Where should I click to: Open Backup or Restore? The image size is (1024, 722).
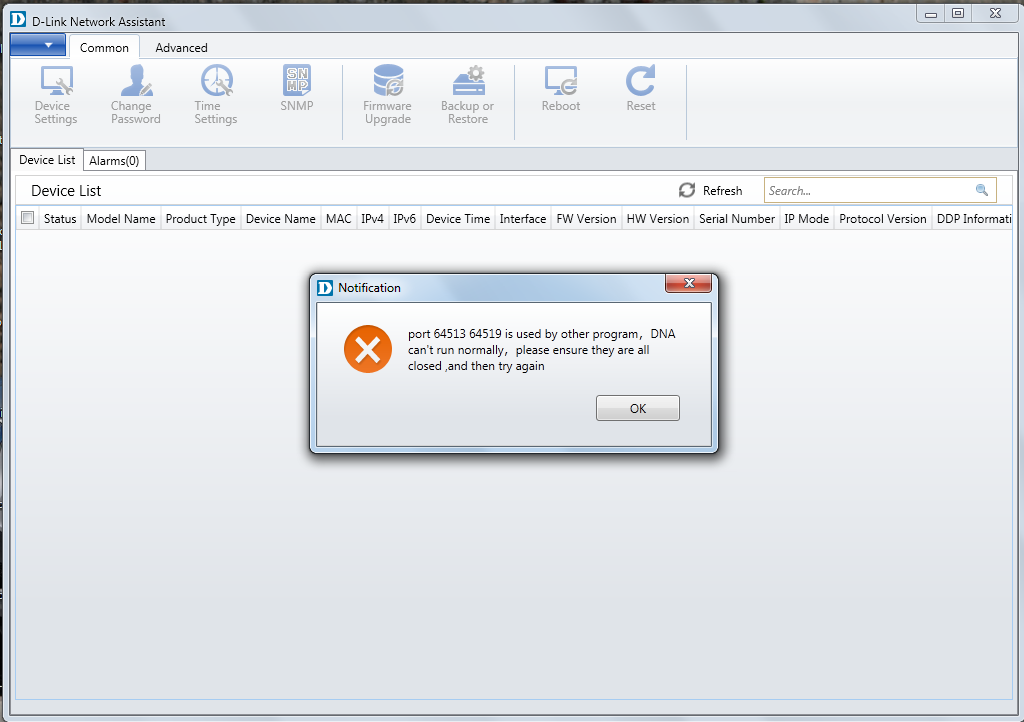coord(468,95)
